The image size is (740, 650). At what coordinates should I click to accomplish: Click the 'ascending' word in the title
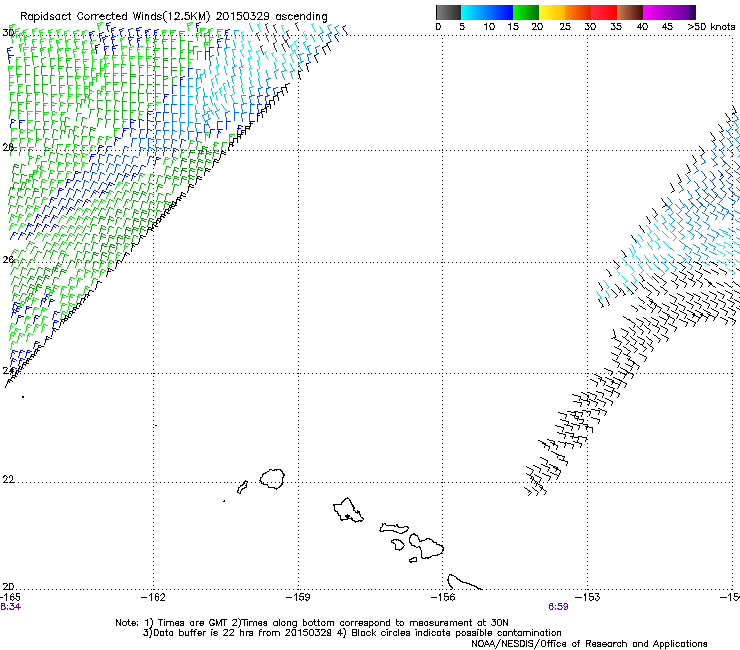[x=301, y=17]
